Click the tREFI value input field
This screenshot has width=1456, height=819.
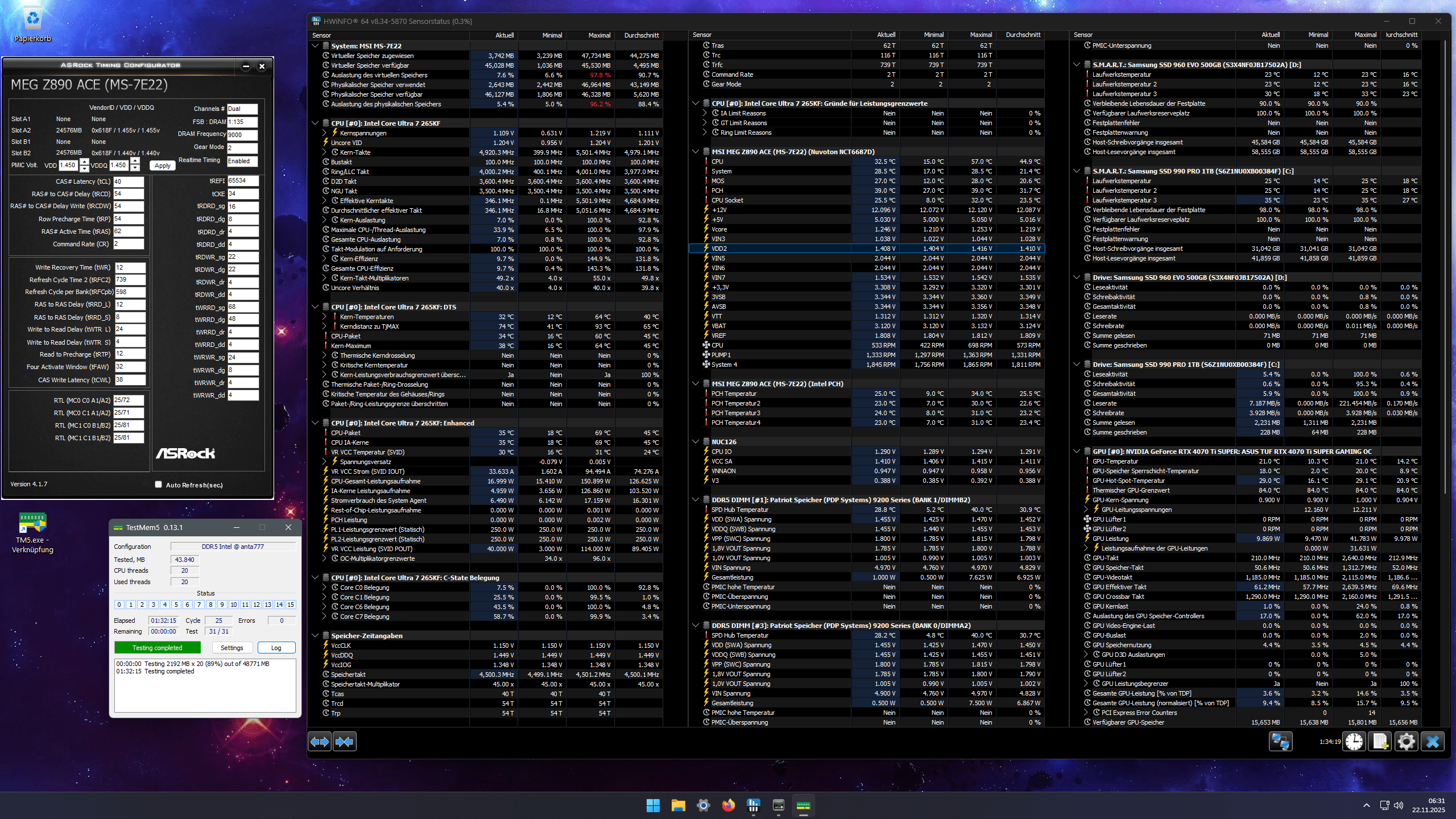click(x=243, y=181)
